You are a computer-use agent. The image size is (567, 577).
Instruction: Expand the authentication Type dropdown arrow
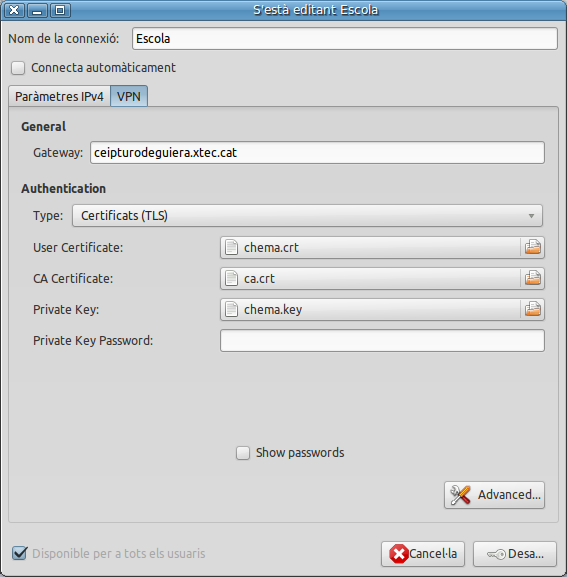click(x=531, y=216)
